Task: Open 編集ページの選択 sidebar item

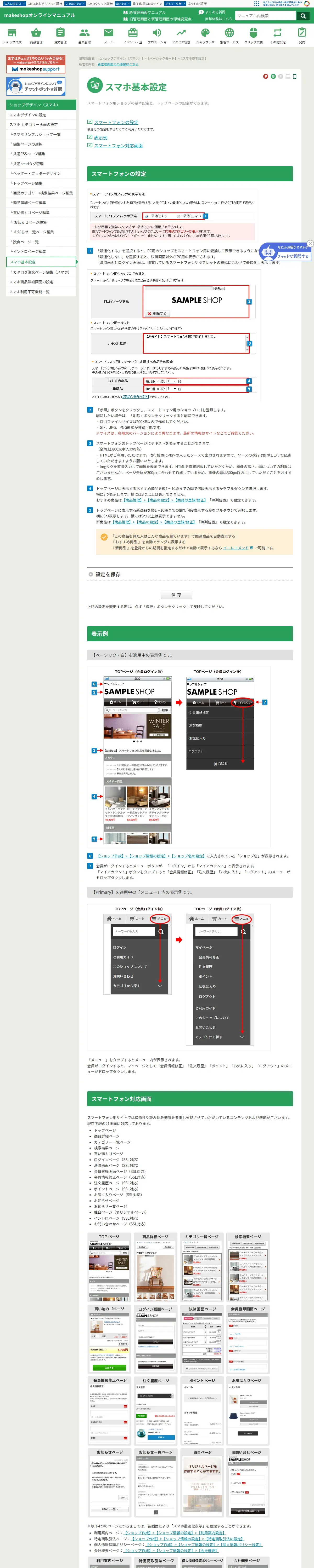Action: coord(41,144)
